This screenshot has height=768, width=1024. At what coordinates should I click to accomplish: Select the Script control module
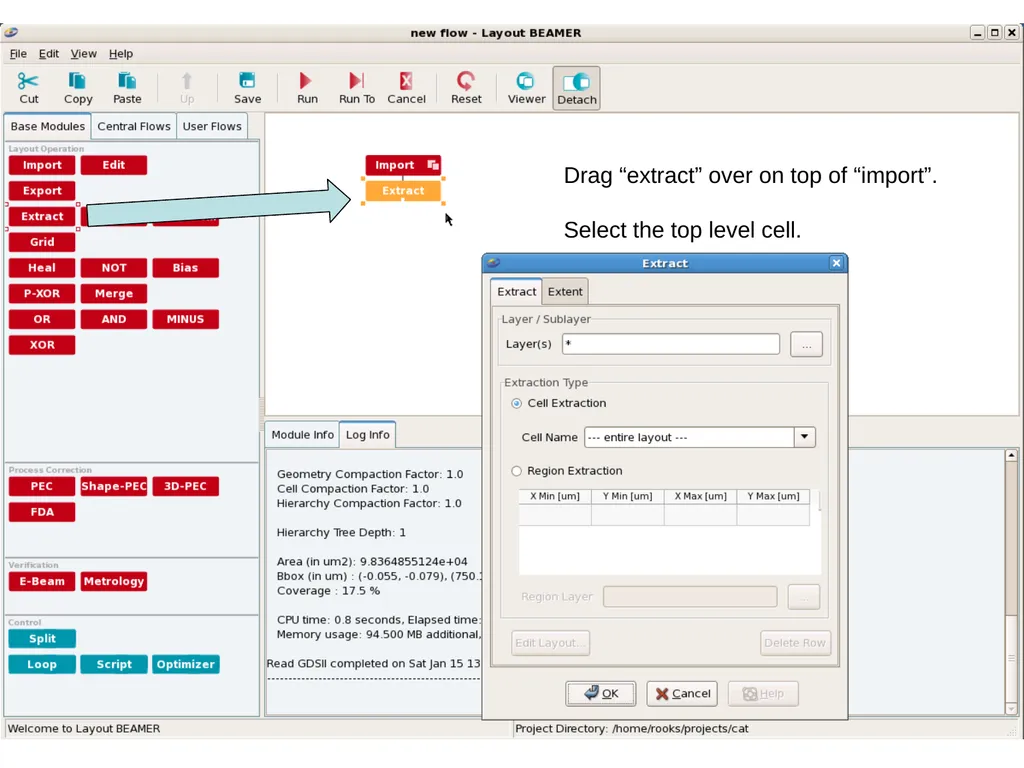[x=114, y=664]
